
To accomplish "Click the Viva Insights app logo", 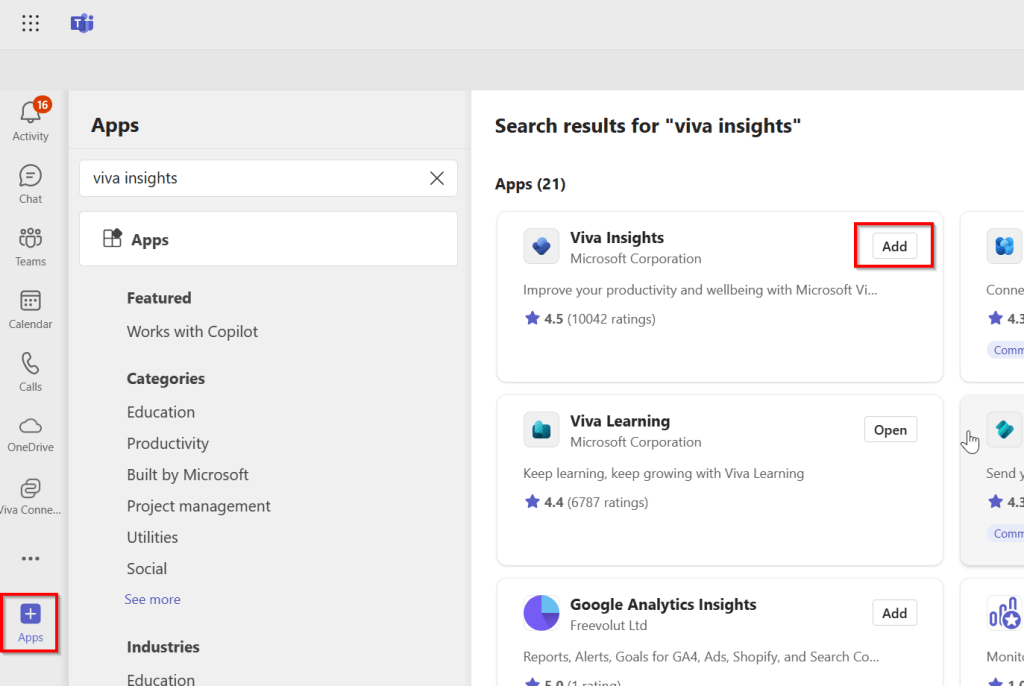I will pyautogui.click(x=541, y=247).
